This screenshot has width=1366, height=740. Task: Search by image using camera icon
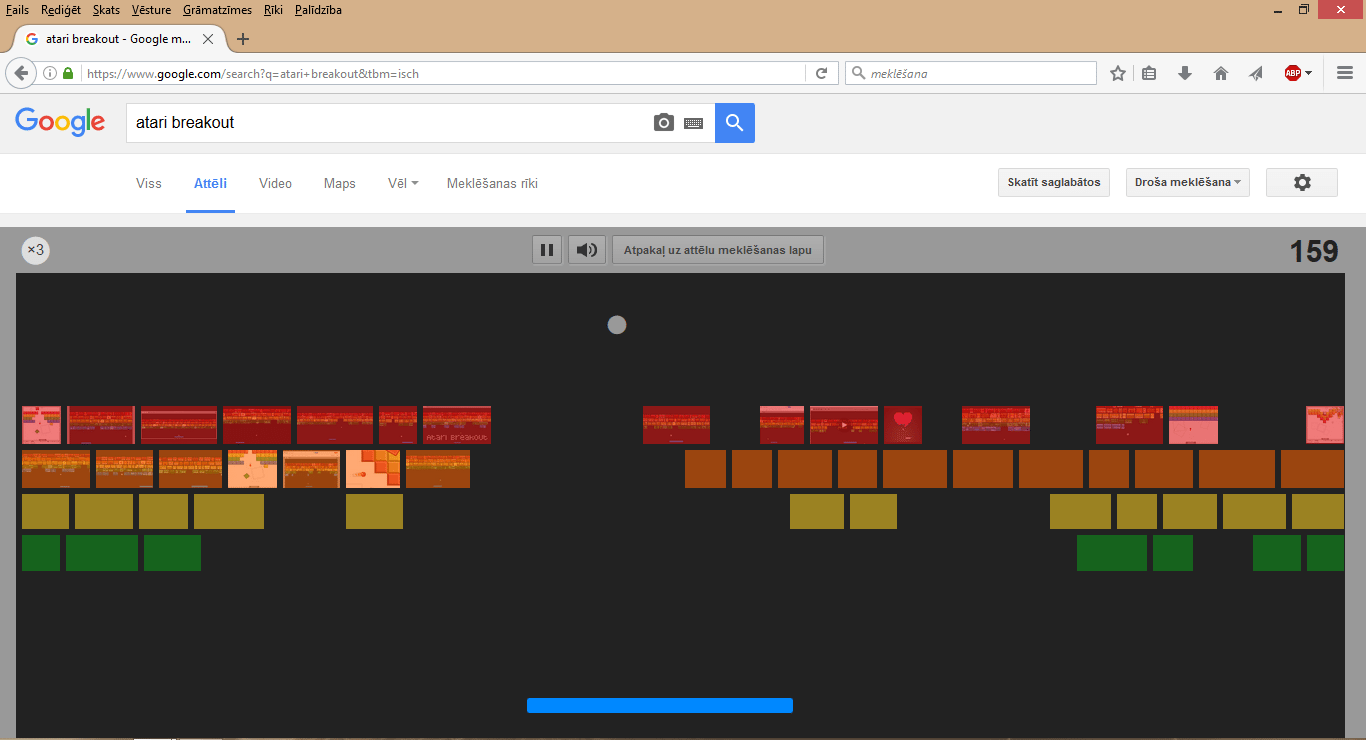click(664, 123)
